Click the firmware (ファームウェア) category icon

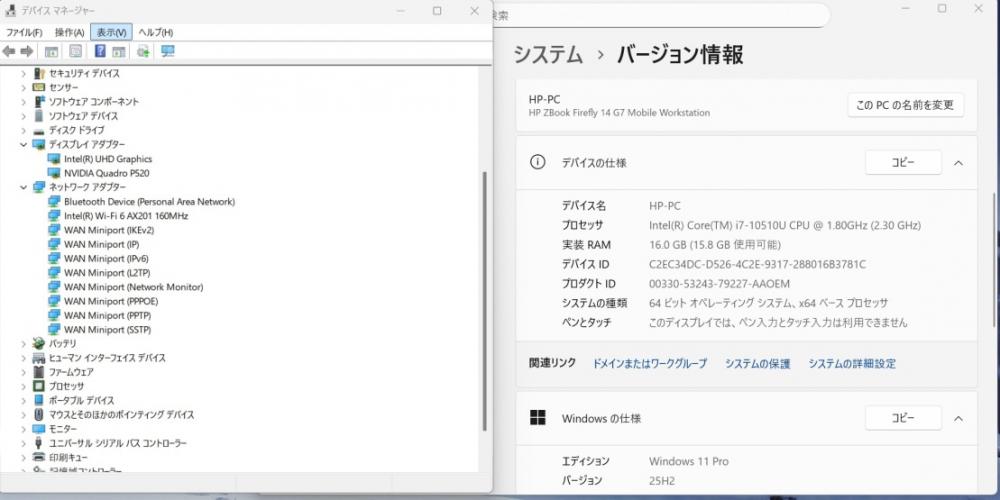(39, 372)
